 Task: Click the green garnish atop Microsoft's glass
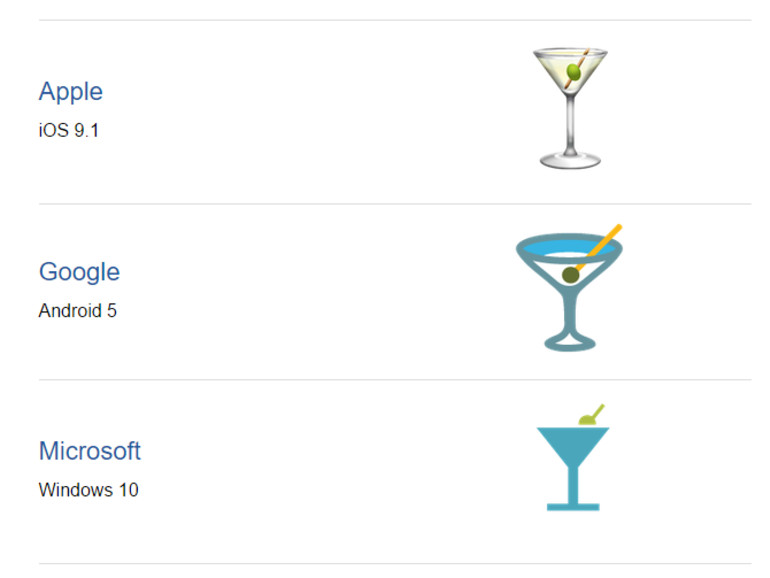[x=591, y=415]
